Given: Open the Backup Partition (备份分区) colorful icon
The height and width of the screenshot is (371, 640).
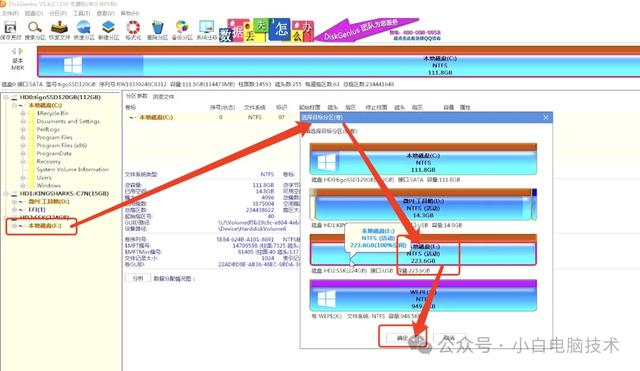Looking at the screenshot, I should [x=182, y=28].
